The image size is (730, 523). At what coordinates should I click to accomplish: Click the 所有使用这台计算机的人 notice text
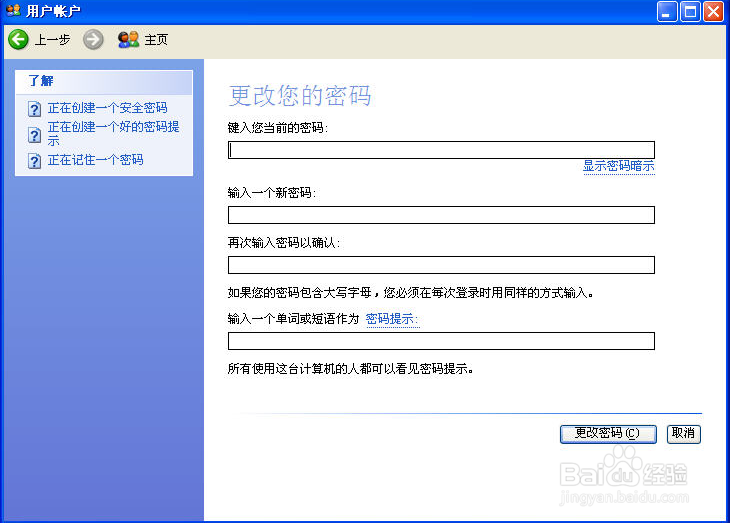click(351, 369)
